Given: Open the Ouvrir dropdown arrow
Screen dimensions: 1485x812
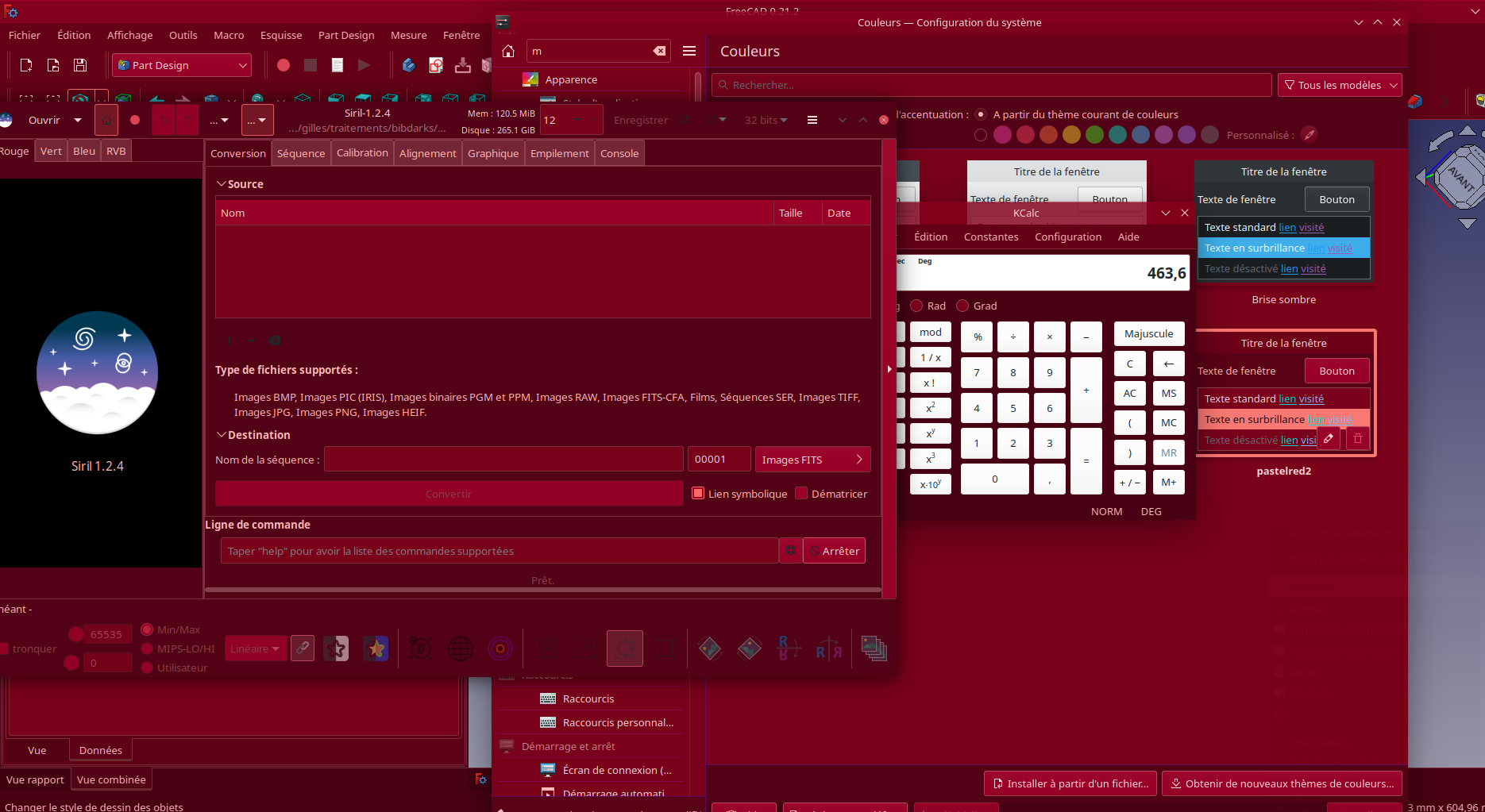Looking at the screenshot, I should point(78,120).
